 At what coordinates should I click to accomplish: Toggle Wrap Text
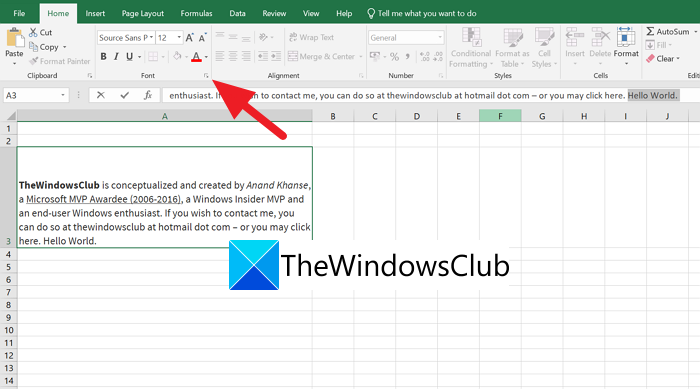[311, 37]
